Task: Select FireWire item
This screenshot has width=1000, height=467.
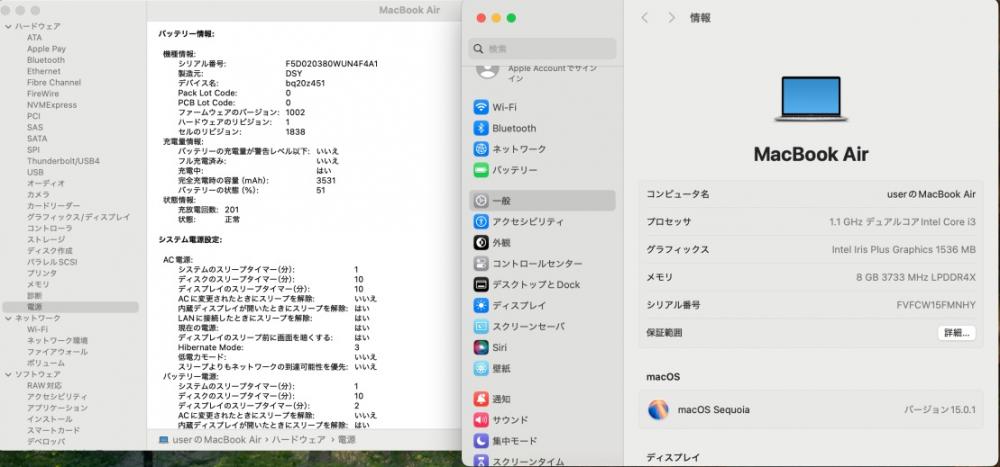Action: click(43, 94)
